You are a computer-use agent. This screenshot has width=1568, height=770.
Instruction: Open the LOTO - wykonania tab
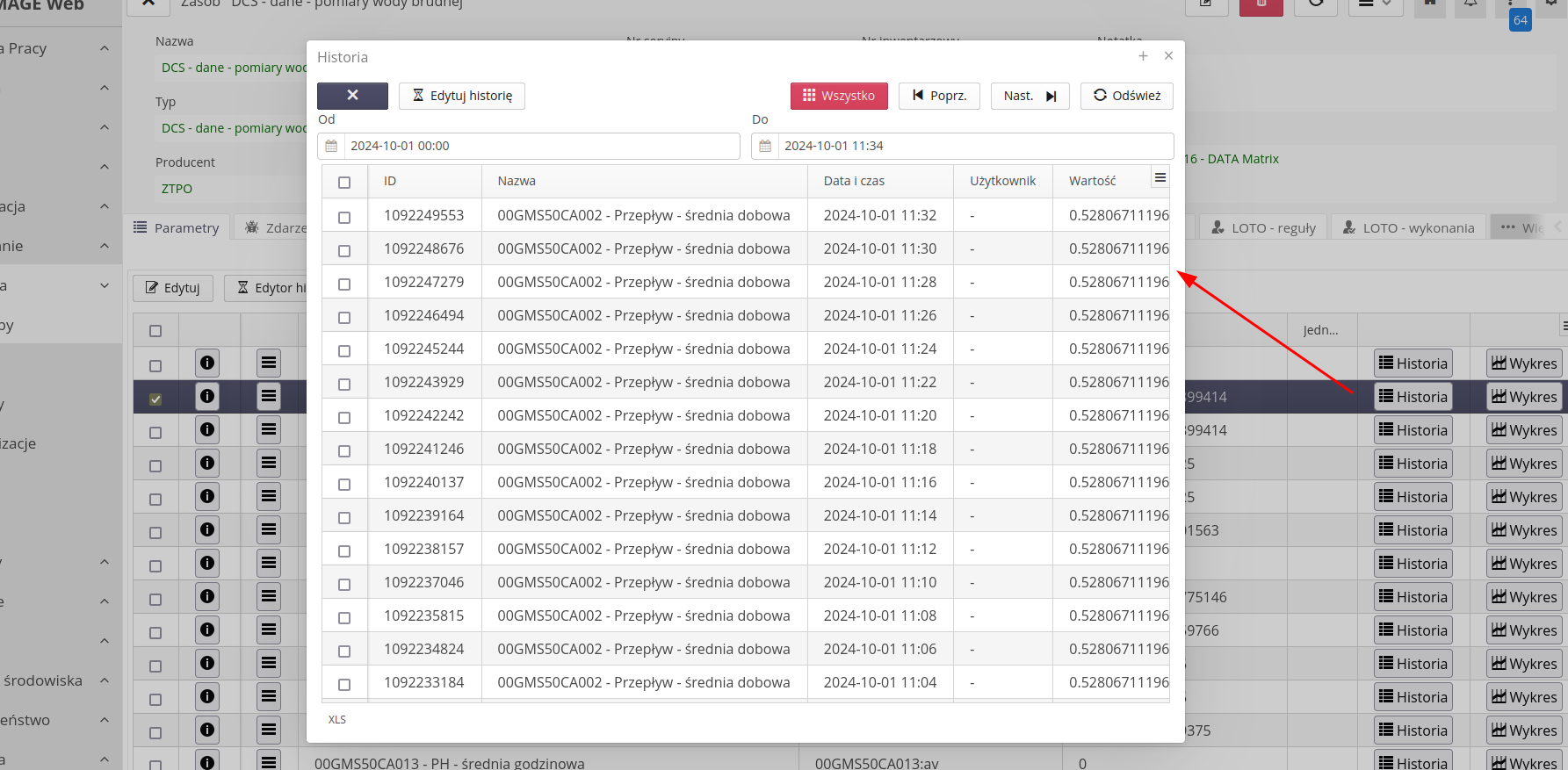click(x=1408, y=227)
